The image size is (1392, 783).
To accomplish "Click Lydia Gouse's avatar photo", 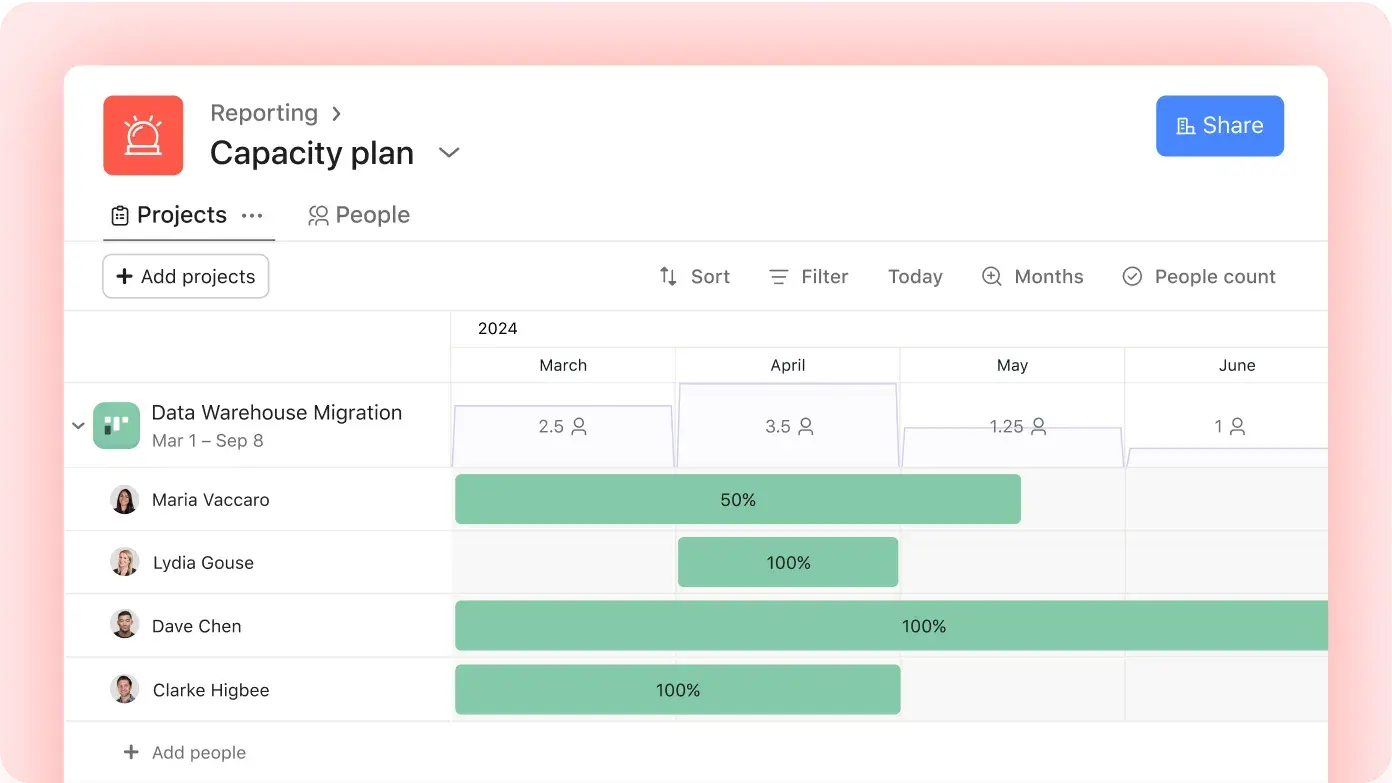I will click(x=124, y=562).
